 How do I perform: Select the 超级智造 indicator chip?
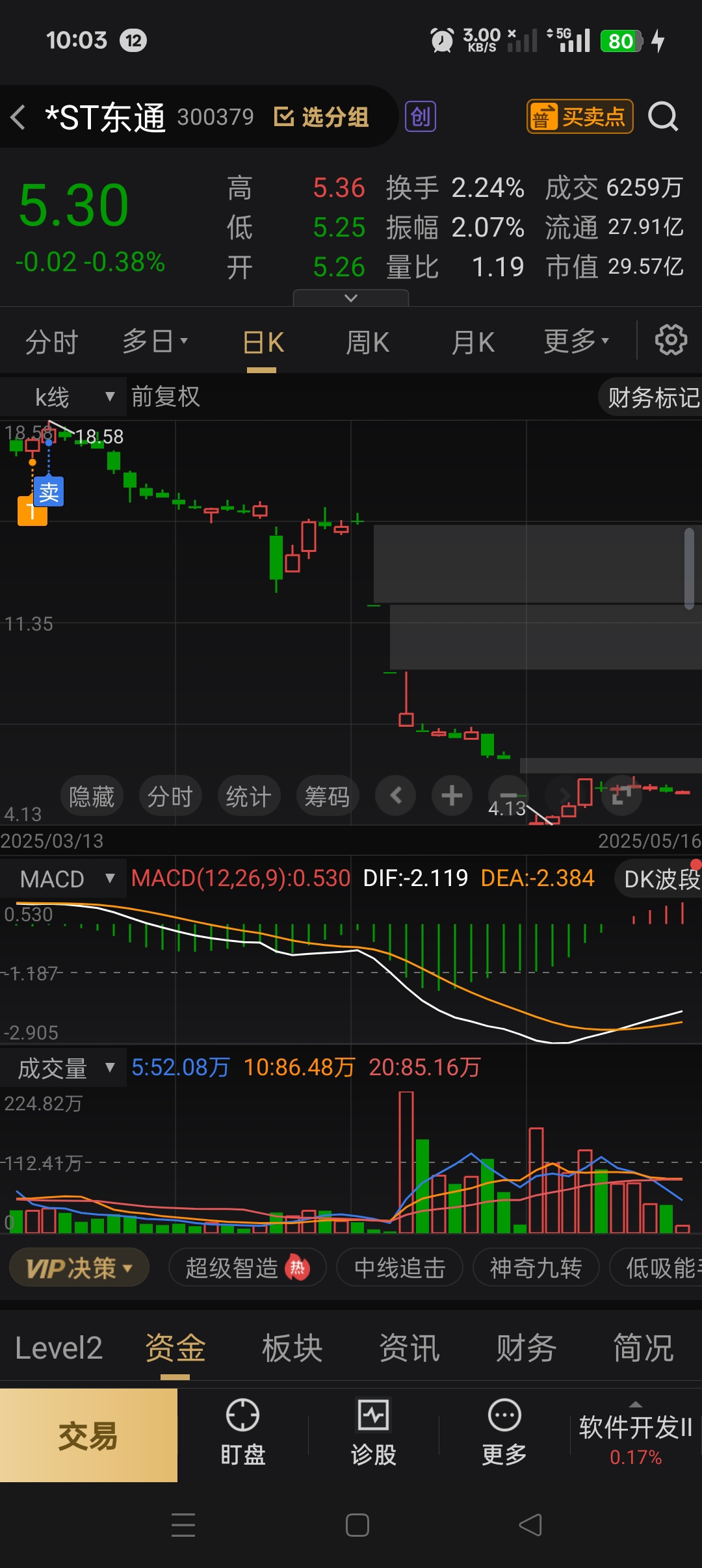pyautogui.click(x=247, y=1267)
